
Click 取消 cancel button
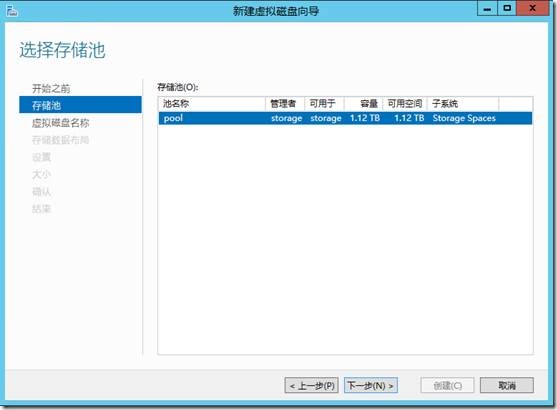click(507, 385)
